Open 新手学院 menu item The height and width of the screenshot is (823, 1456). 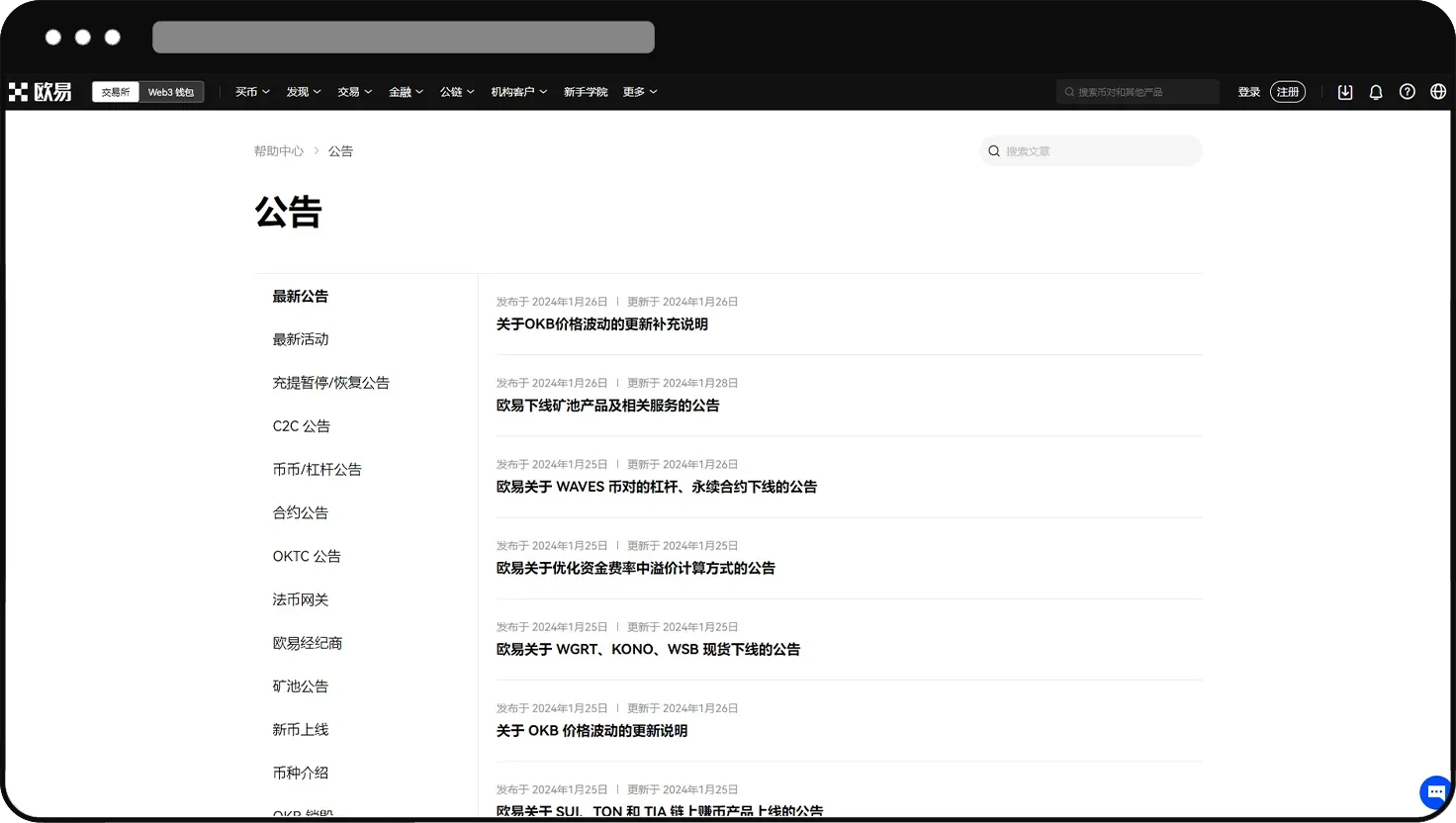tap(586, 92)
